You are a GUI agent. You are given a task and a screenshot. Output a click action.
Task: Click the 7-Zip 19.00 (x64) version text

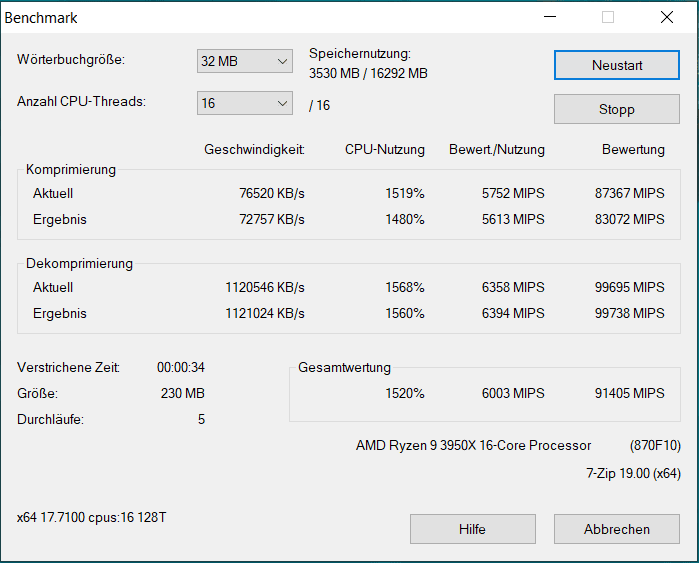point(633,473)
